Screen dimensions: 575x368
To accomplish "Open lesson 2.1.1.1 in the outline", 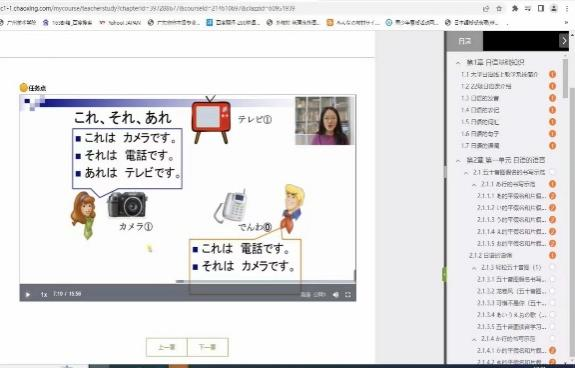I will coord(512,196).
